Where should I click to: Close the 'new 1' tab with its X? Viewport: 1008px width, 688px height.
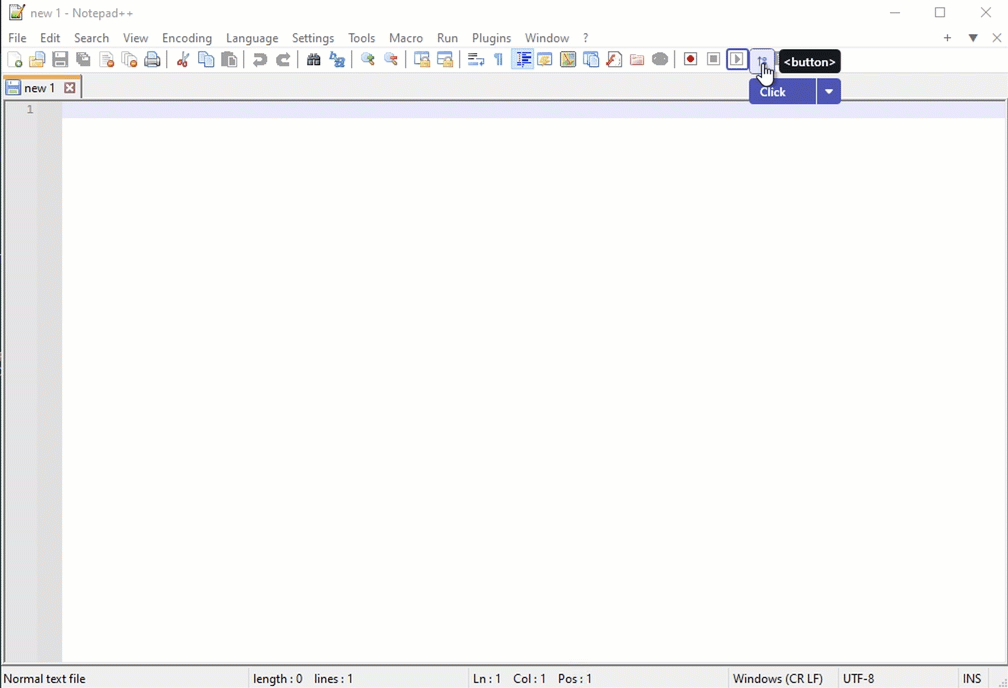coord(69,88)
